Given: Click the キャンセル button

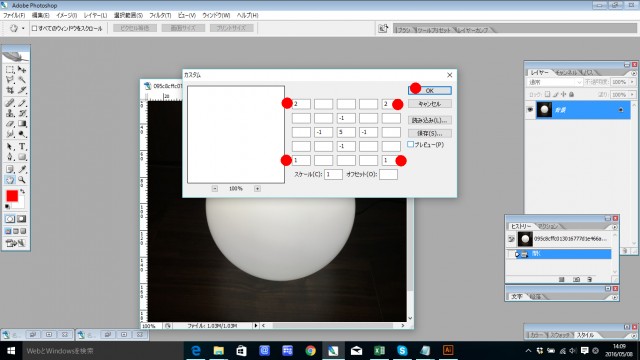Looking at the screenshot, I should pyautogui.click(x=429, y=104).
